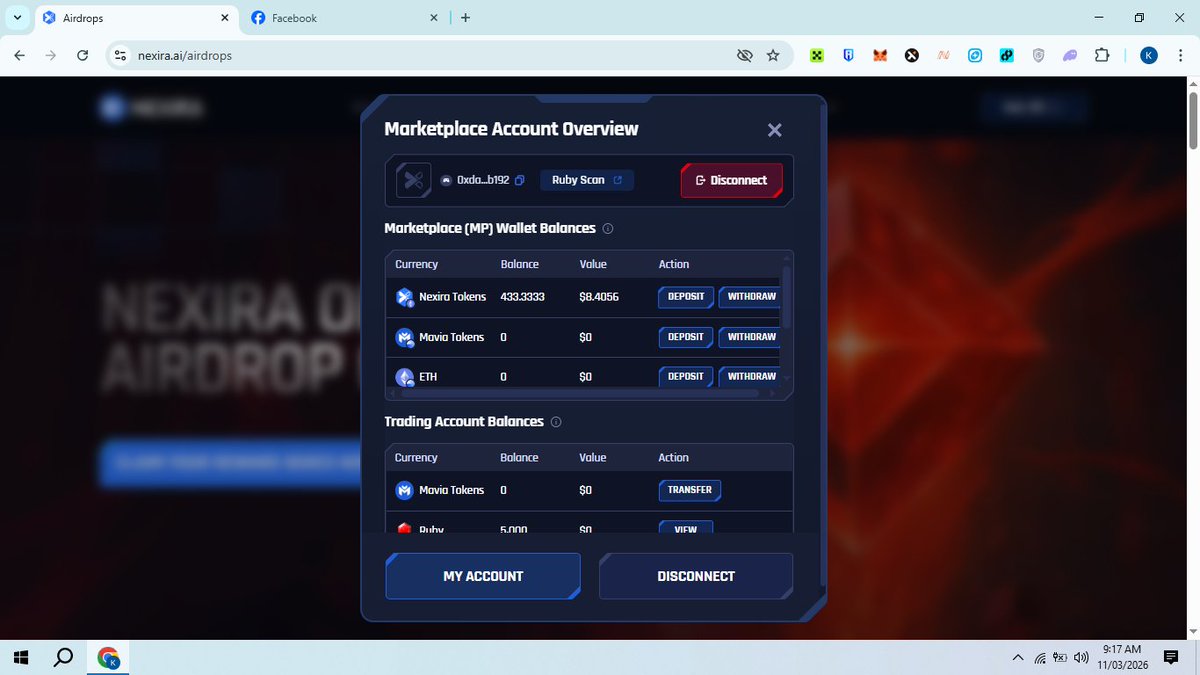Select the Nexira Tokens balance 433.3333

(x=522, y=297)
